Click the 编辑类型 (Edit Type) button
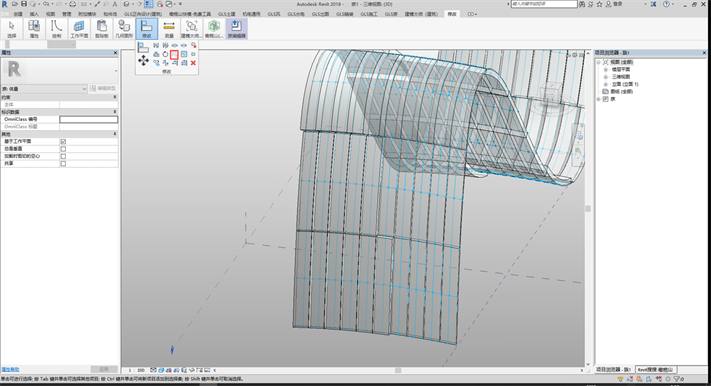The image size is (711, 386). pos(103,88)
